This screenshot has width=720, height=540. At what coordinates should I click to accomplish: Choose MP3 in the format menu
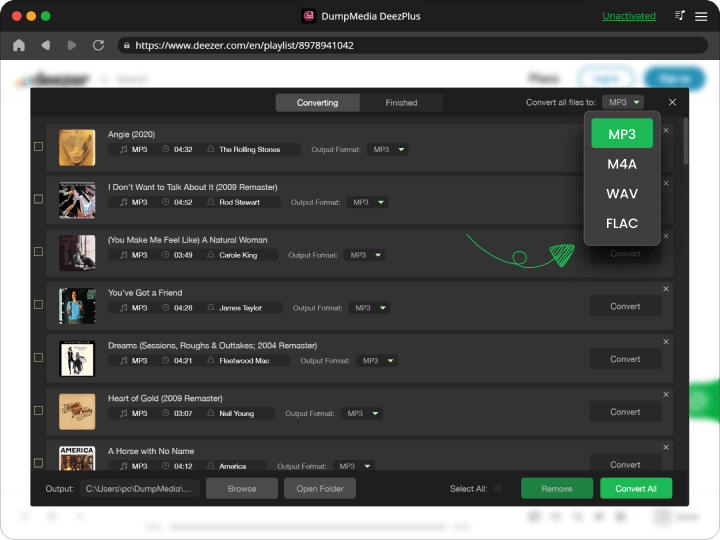(x=622, y=134)
